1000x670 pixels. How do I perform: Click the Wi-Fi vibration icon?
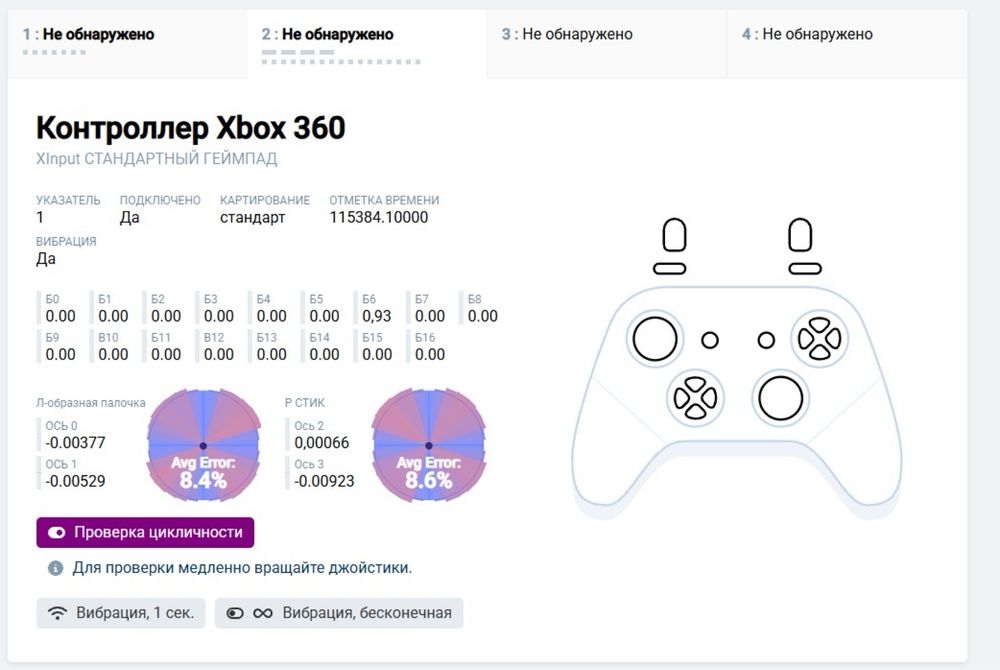pyautogui.click(x=57, y=613)
